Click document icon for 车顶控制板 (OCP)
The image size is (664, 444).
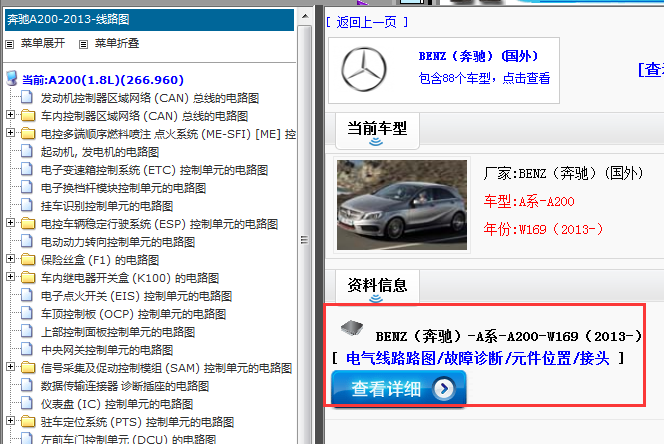[x=27, y=313]
